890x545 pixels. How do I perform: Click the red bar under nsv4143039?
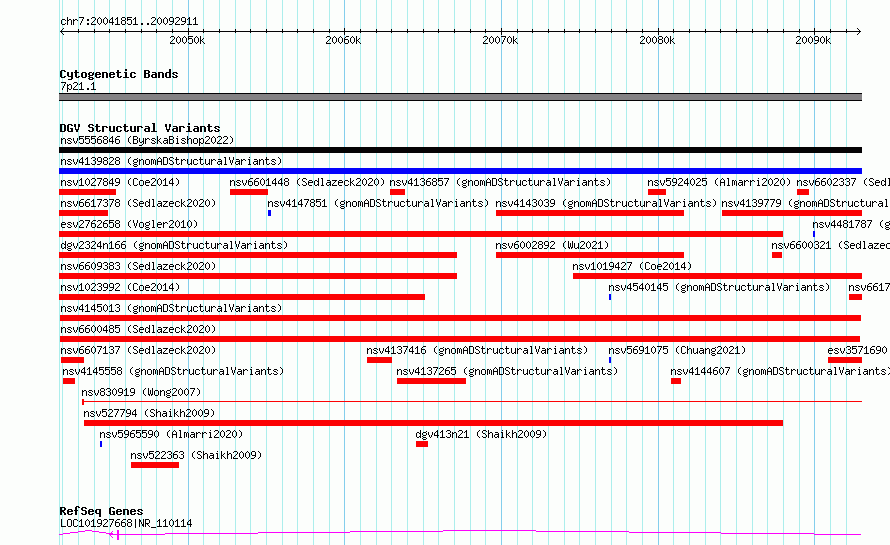coord(590,213)
